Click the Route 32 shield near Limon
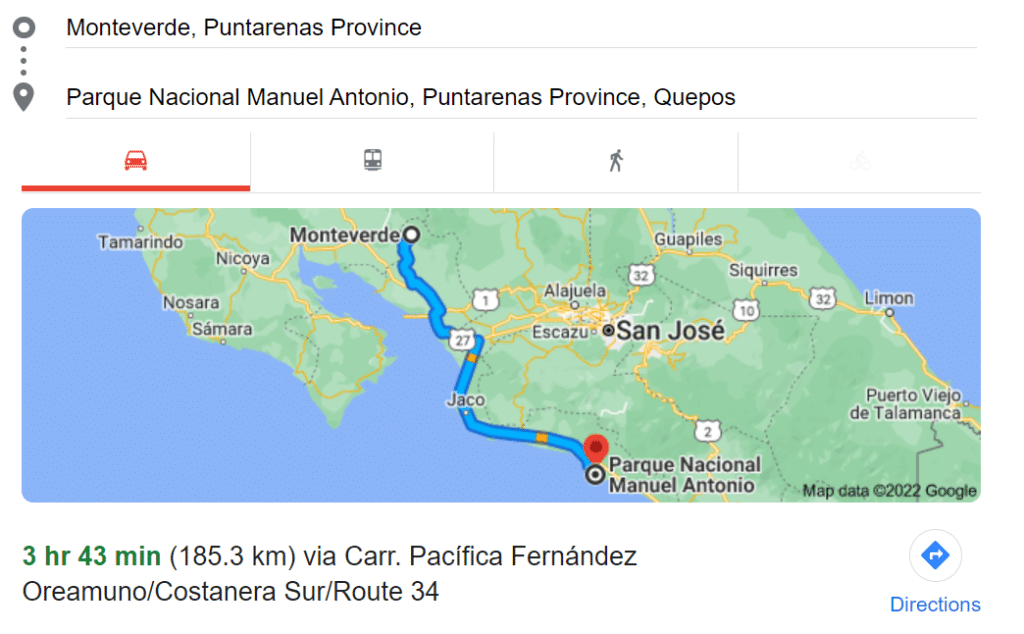1024x634 pixels. [822, 298]
